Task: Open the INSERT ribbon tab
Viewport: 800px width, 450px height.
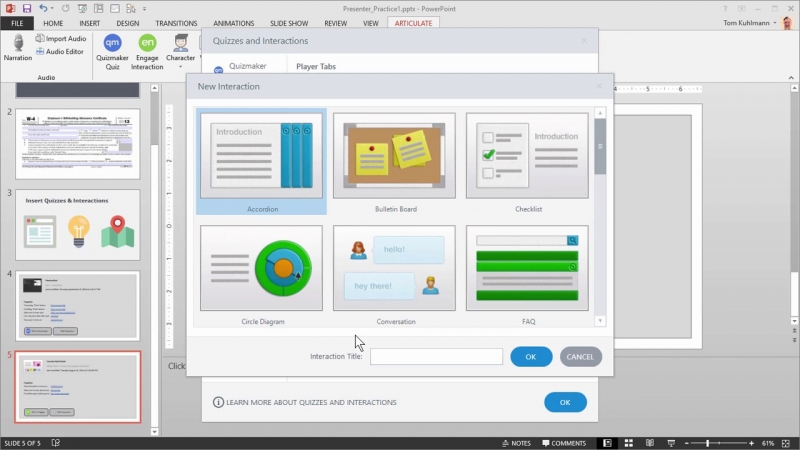Action: coord(89,23)
